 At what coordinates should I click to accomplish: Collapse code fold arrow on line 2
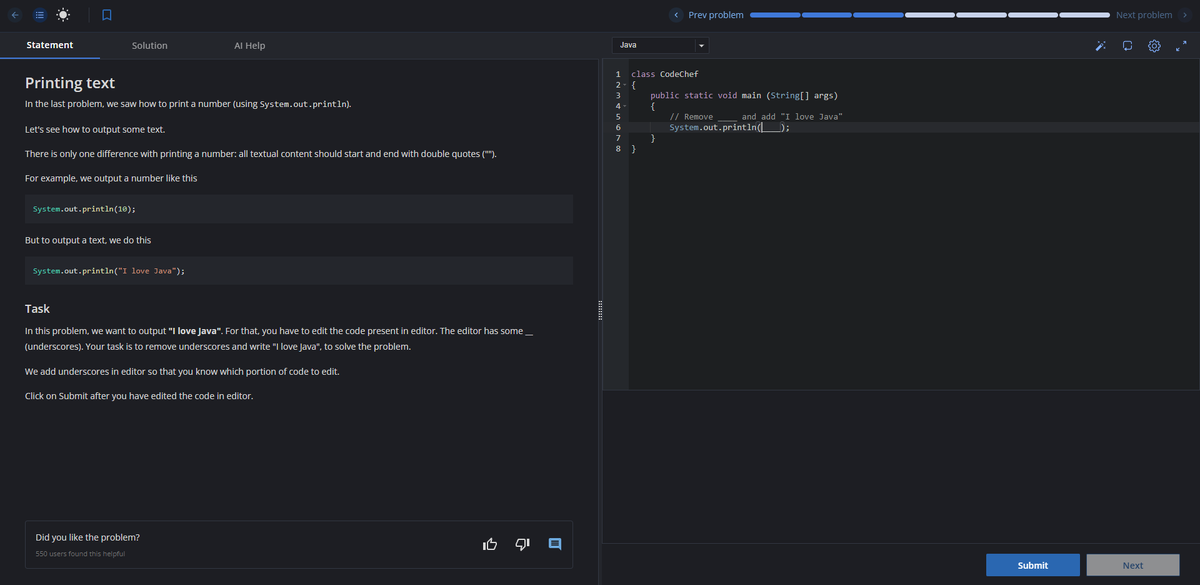(x=623, y=86)
